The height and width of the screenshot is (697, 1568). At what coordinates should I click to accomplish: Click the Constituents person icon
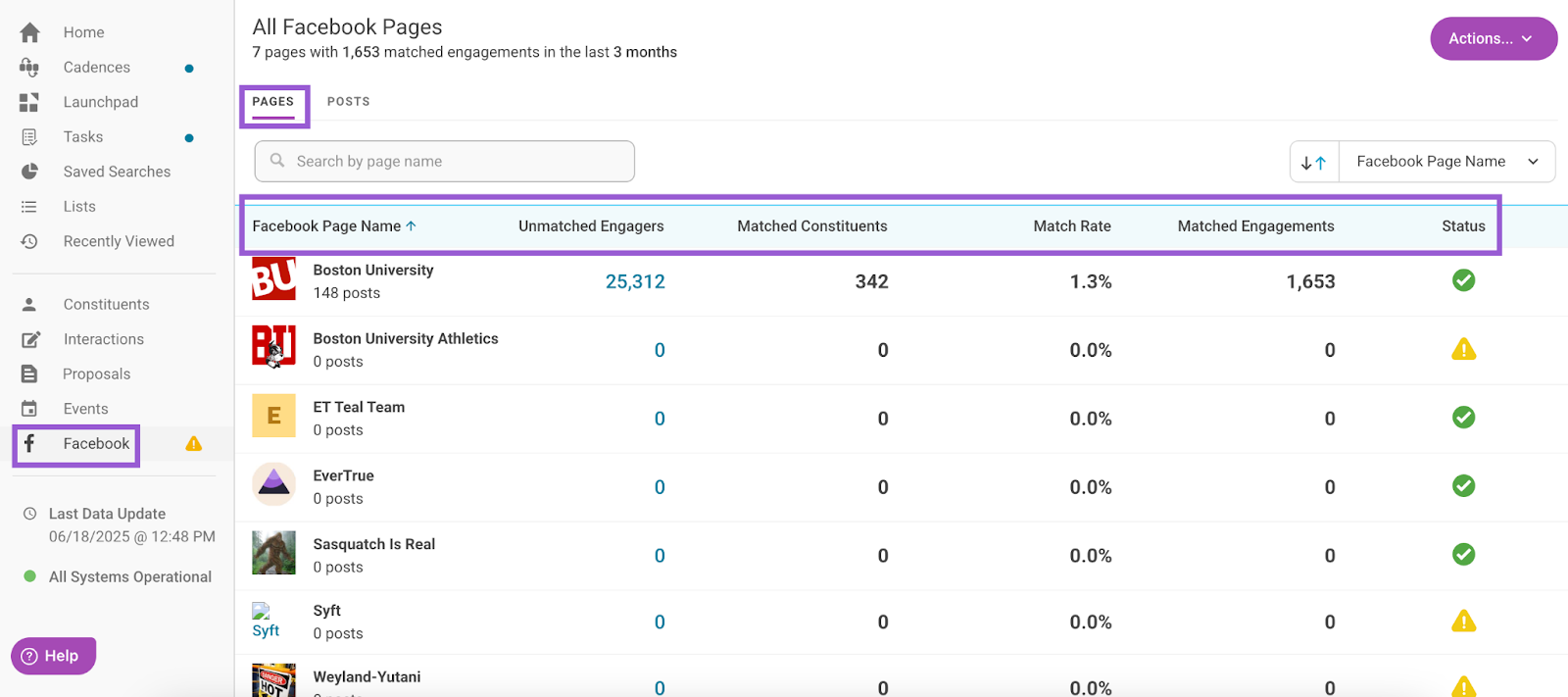coord(29,305)
